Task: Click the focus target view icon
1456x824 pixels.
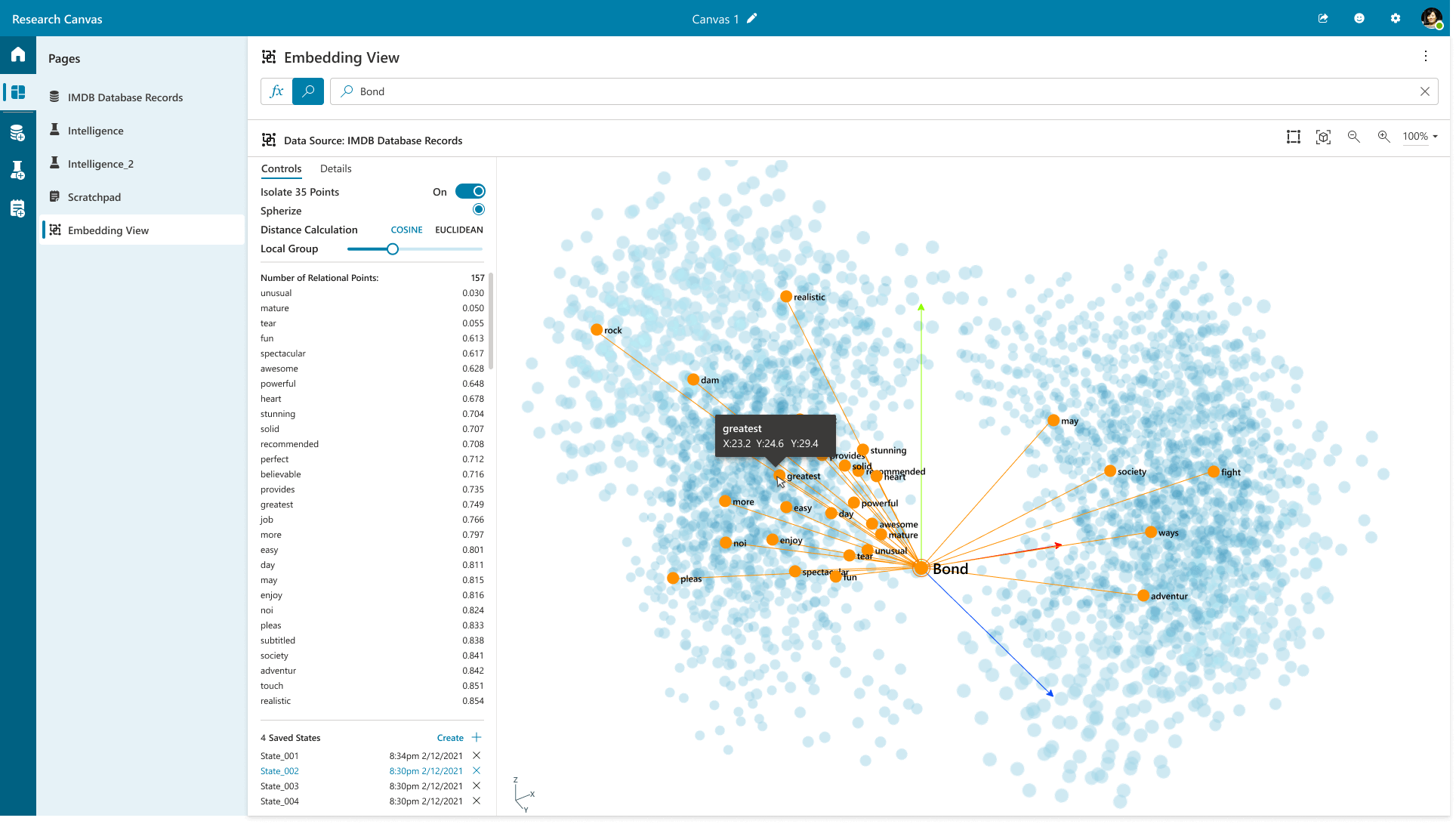Action: coord(1323,137)
